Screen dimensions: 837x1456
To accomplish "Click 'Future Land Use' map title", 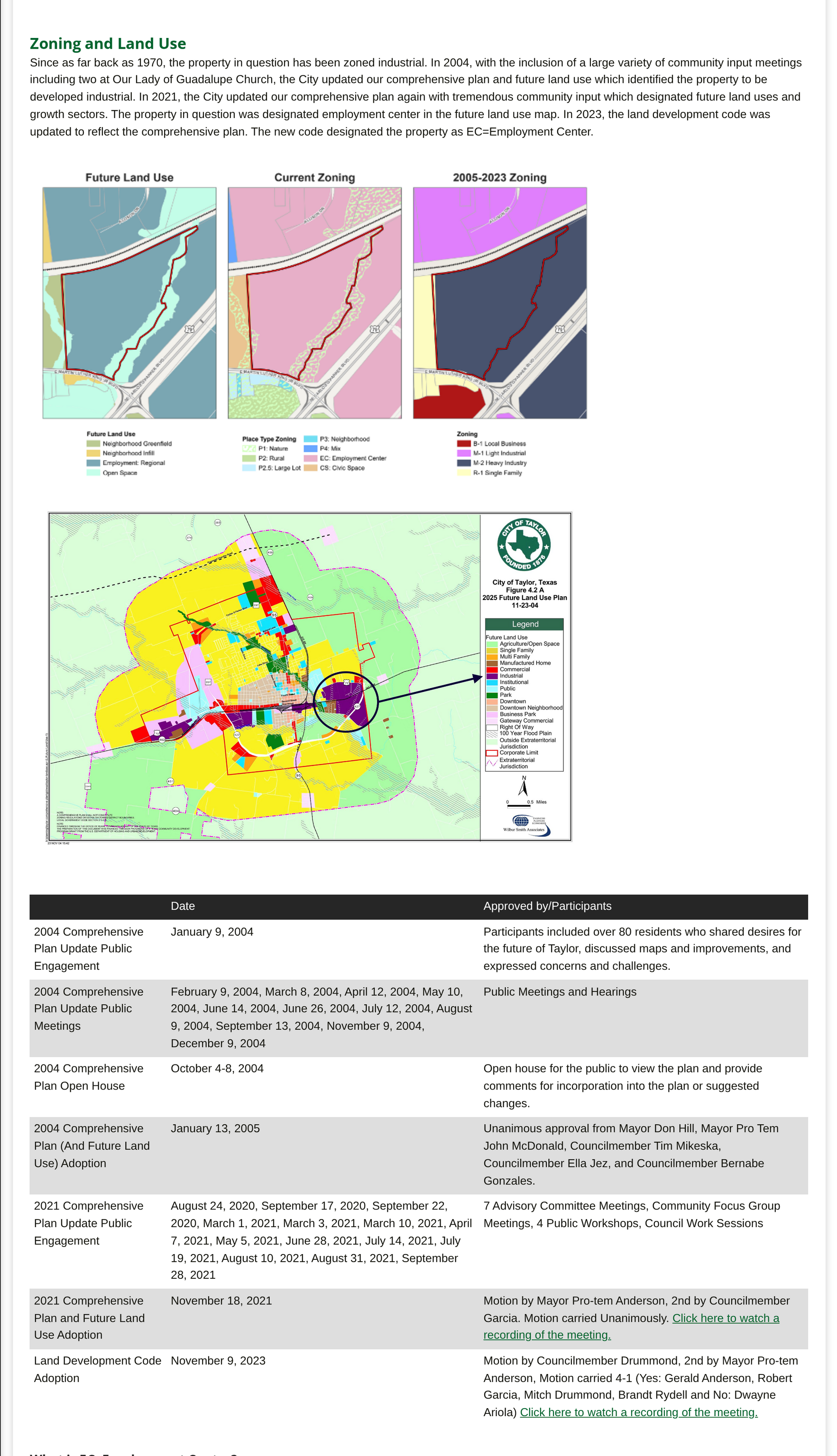I will [x=129, y=177].
